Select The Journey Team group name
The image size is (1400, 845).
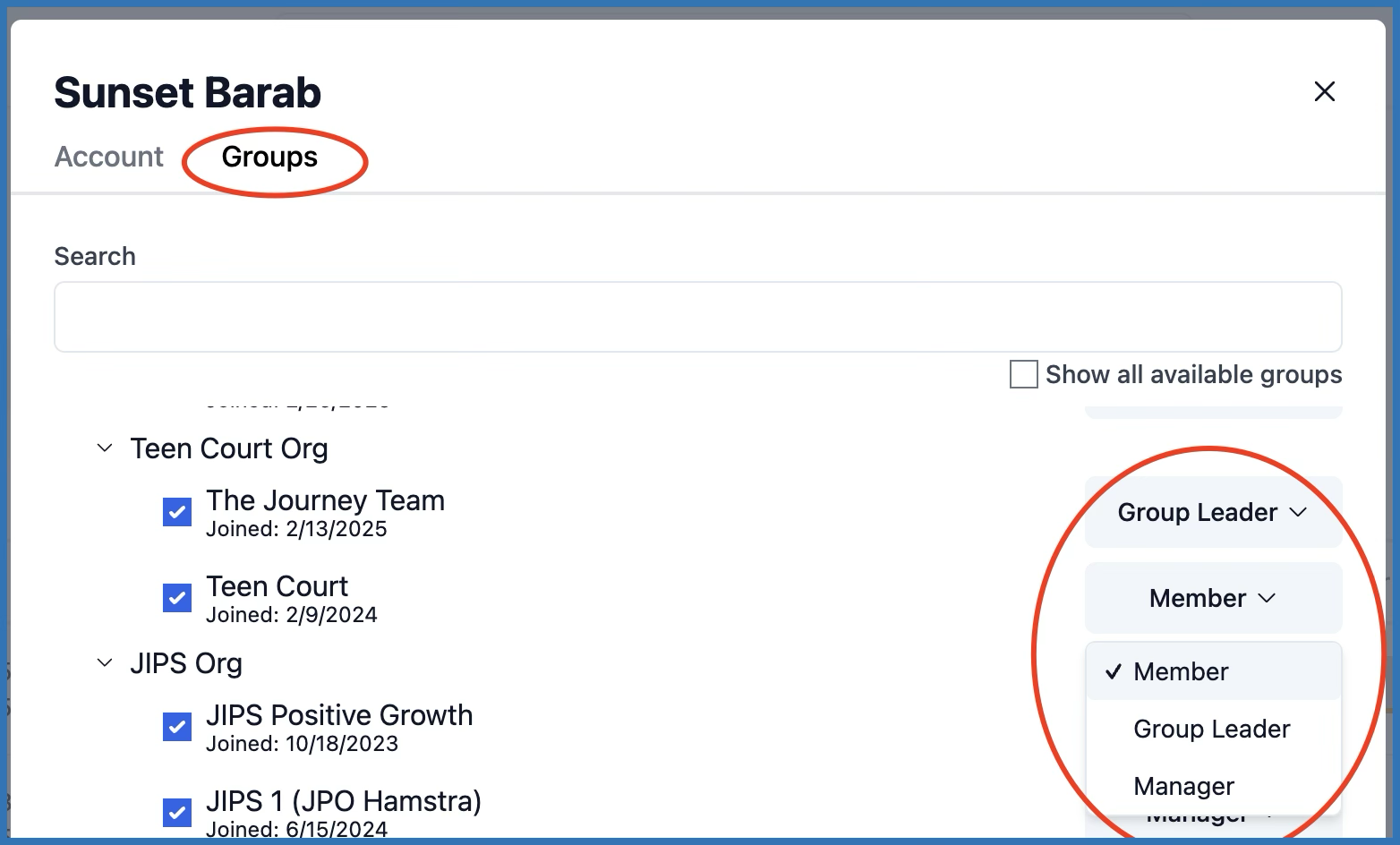point(325,500)
